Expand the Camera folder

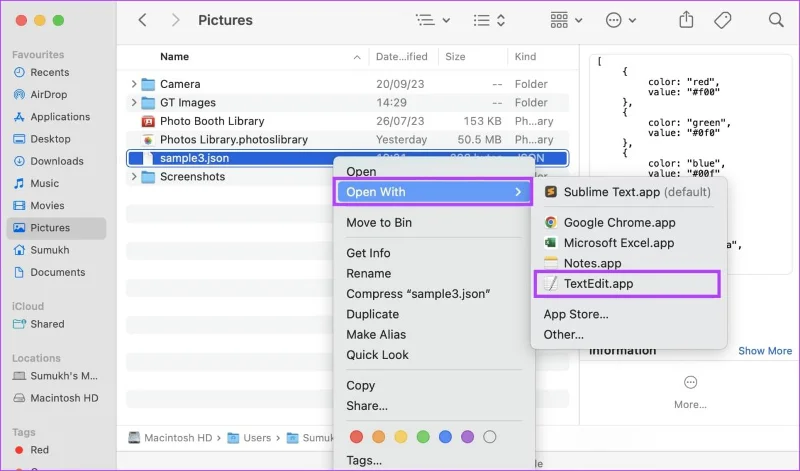(x=134, y=84)
